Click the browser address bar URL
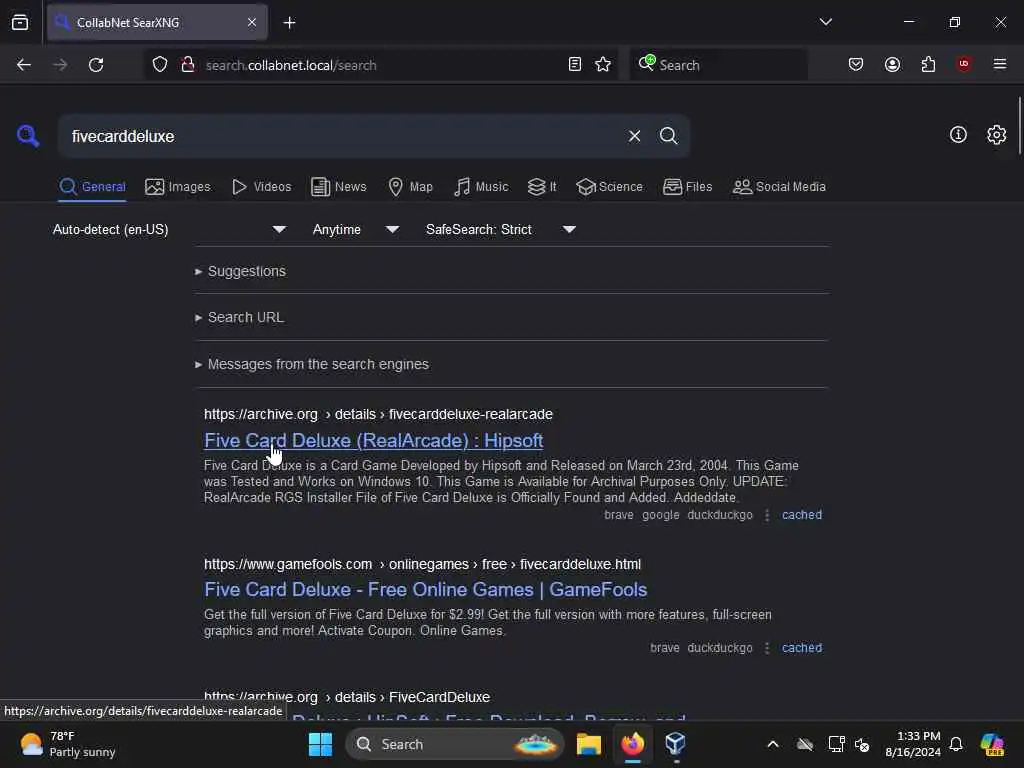The image size is (1024, 768). pos(291,65)
